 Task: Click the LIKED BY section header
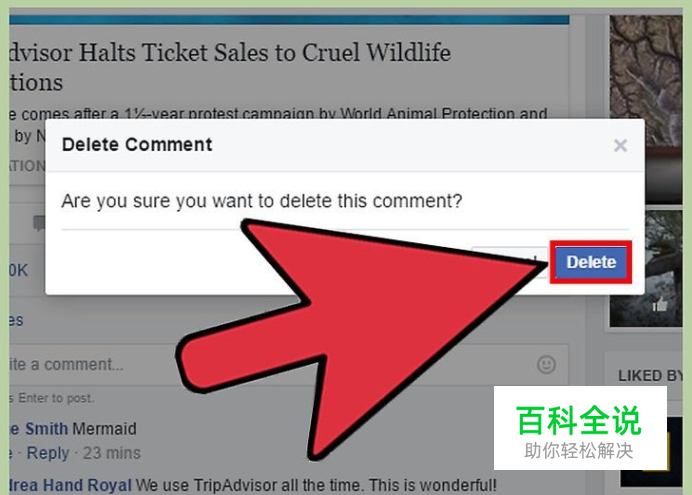tap(650, 376)
